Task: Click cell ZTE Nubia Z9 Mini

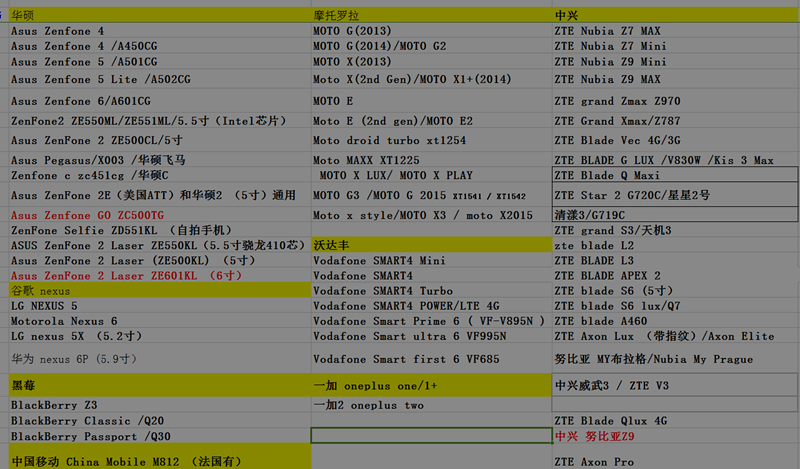Action: [676, 62]
